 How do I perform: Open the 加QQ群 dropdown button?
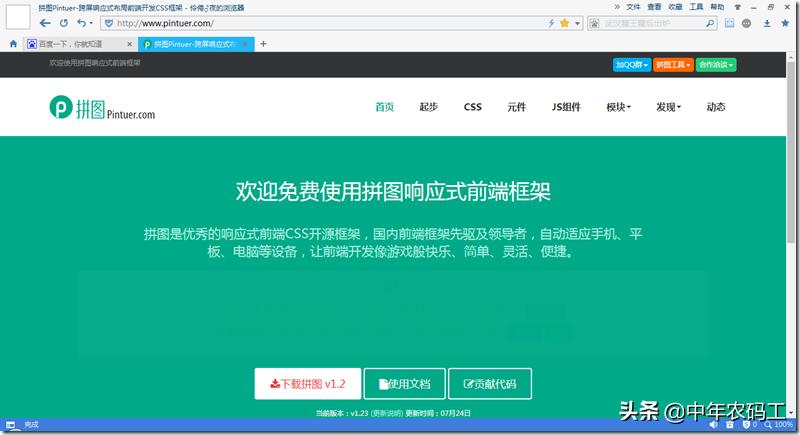(632, 65)
